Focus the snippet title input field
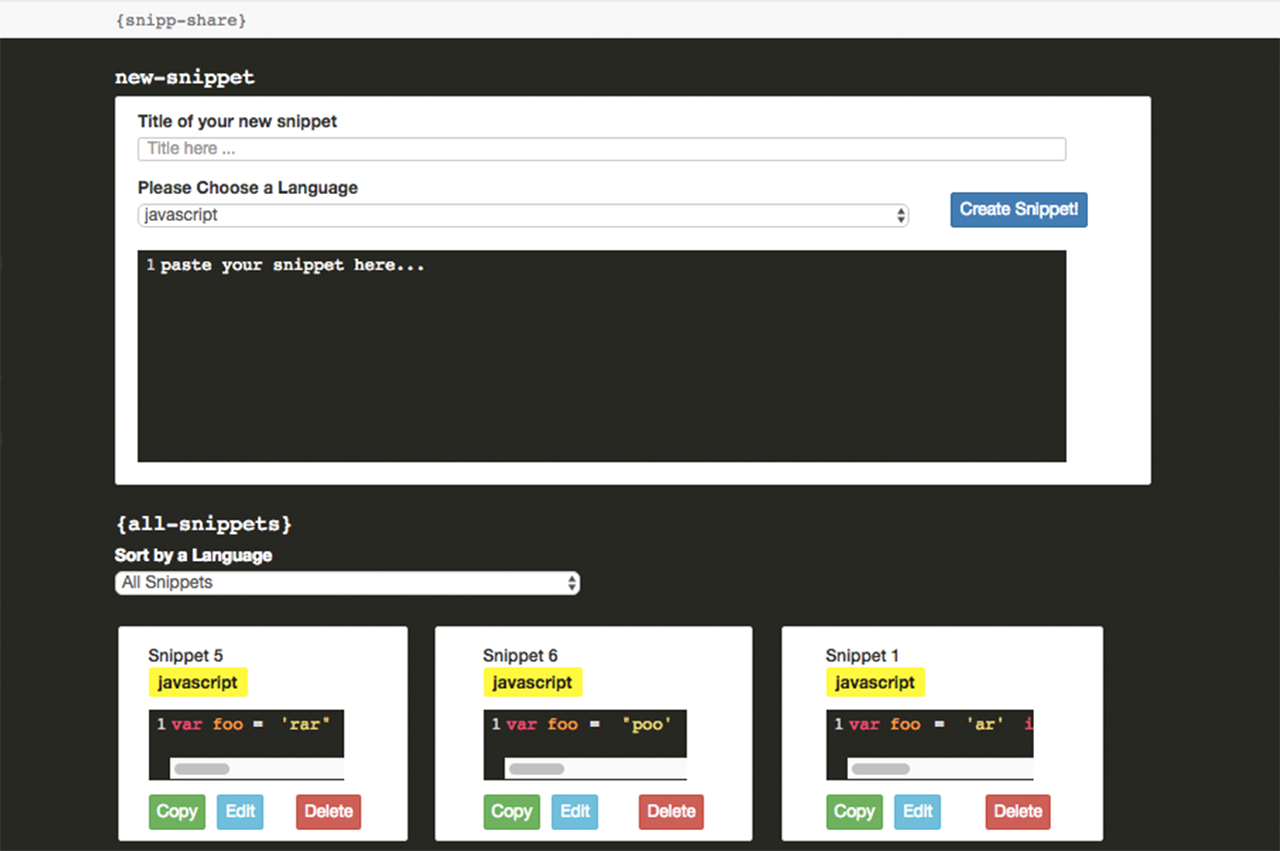Image resolution: width=1280 pixels, height=851 pixels. [602, 149]
